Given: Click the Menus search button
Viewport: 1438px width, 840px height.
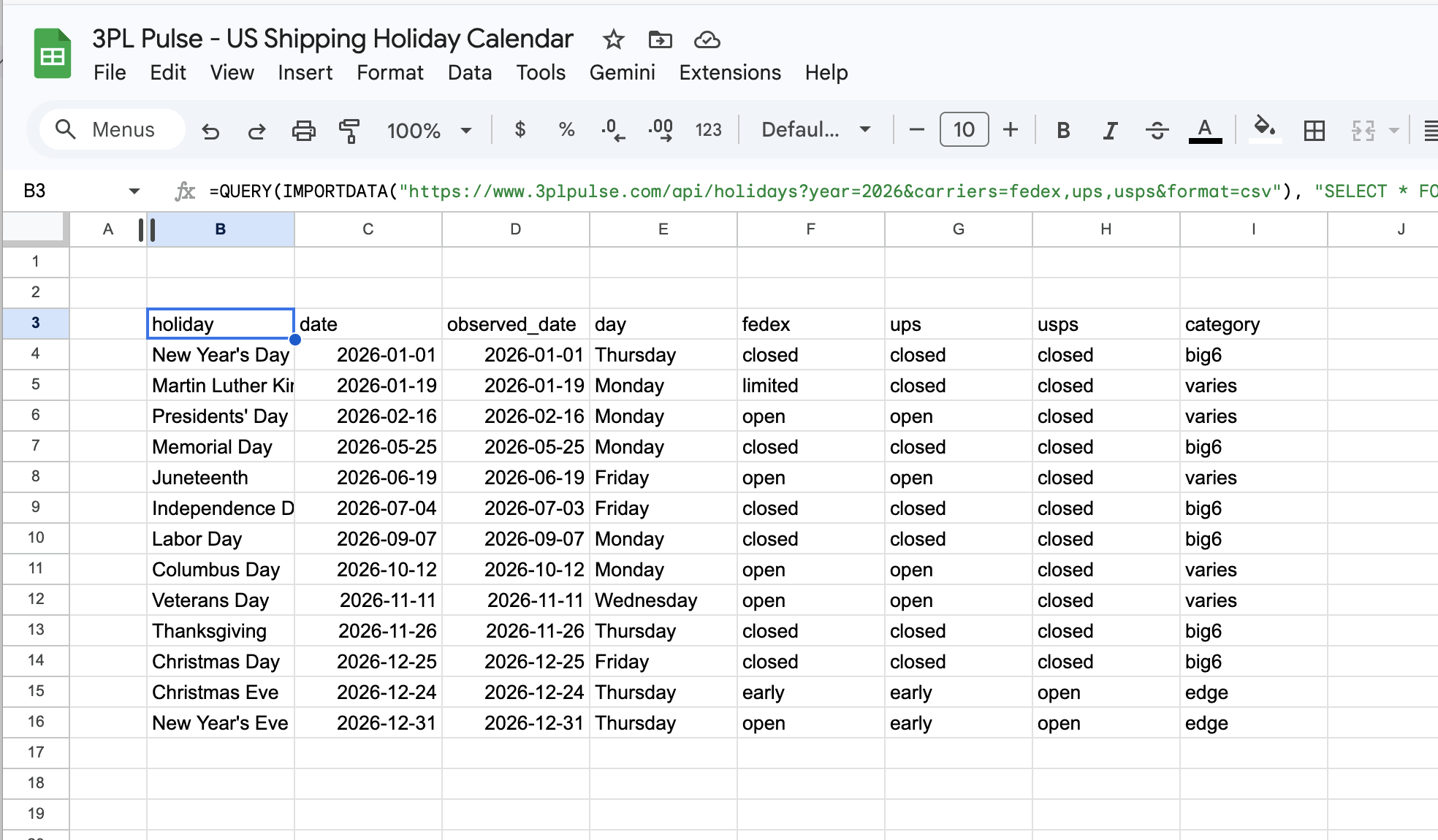Looking at the screenshot, I should pos(110,129).
